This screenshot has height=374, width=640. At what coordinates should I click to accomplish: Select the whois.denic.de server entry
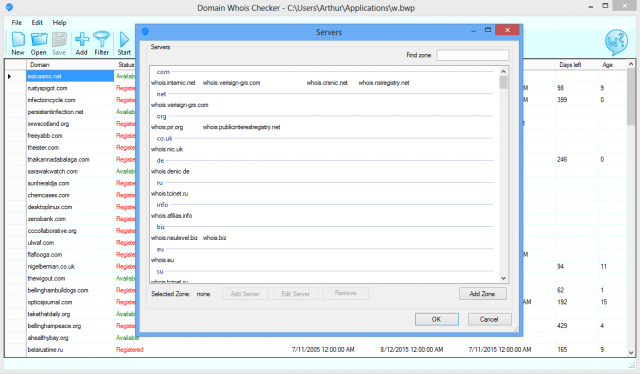[x=170, y=171]
